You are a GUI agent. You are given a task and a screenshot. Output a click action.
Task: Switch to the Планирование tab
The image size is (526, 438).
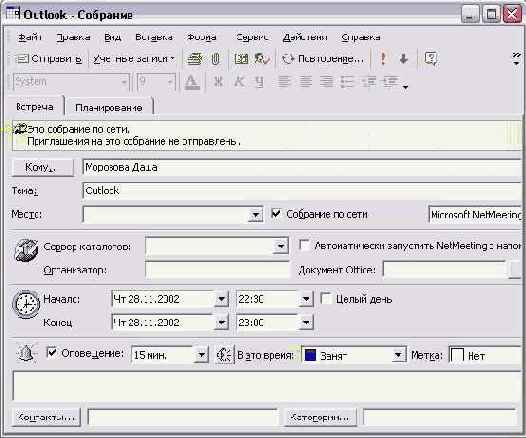click(x=109, y=108)
